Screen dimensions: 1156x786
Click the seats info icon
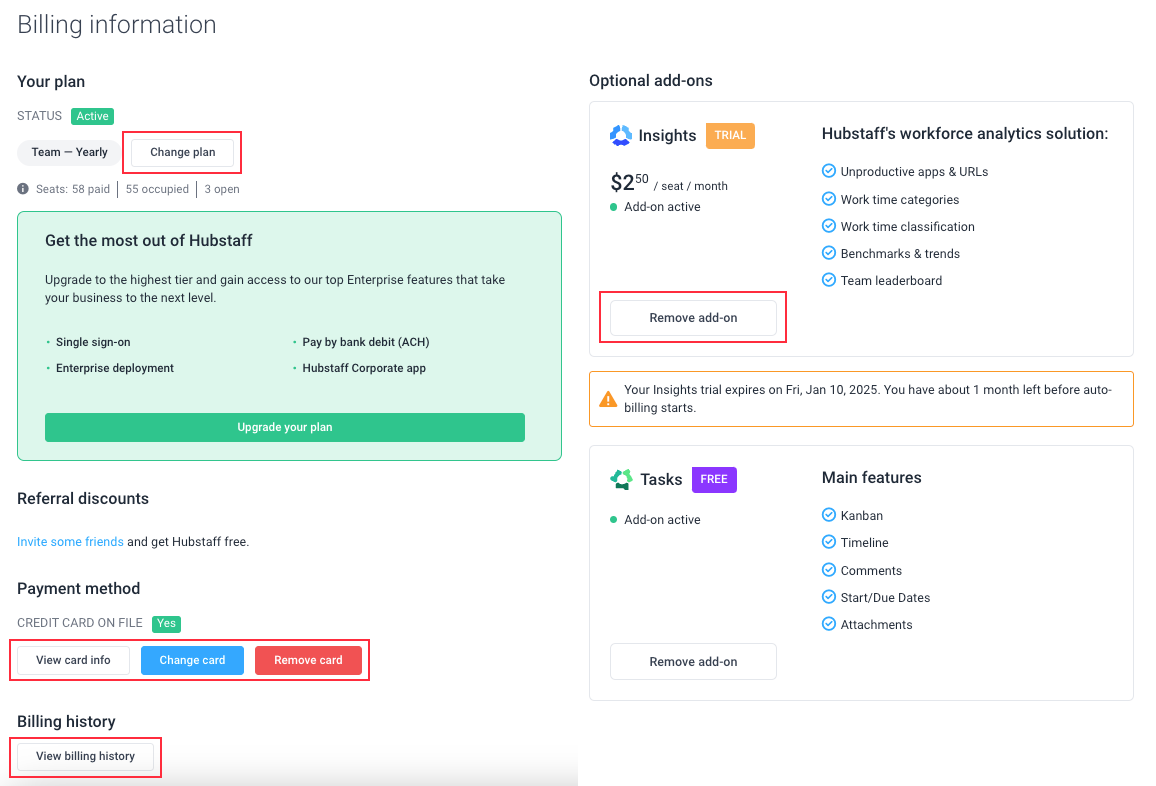point(23,189)
